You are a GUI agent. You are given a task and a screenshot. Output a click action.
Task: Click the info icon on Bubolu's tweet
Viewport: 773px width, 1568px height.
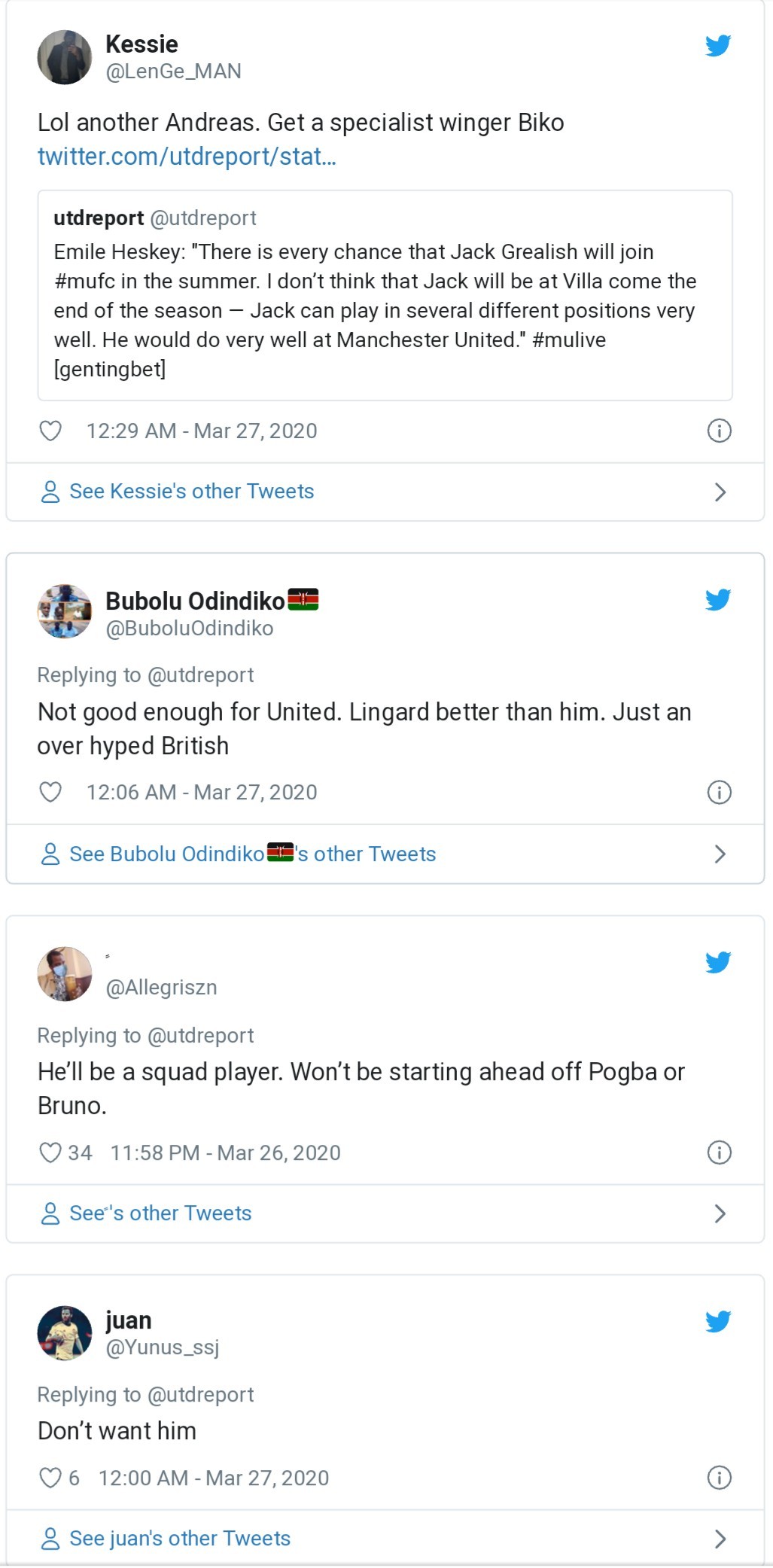pos(721,792)
